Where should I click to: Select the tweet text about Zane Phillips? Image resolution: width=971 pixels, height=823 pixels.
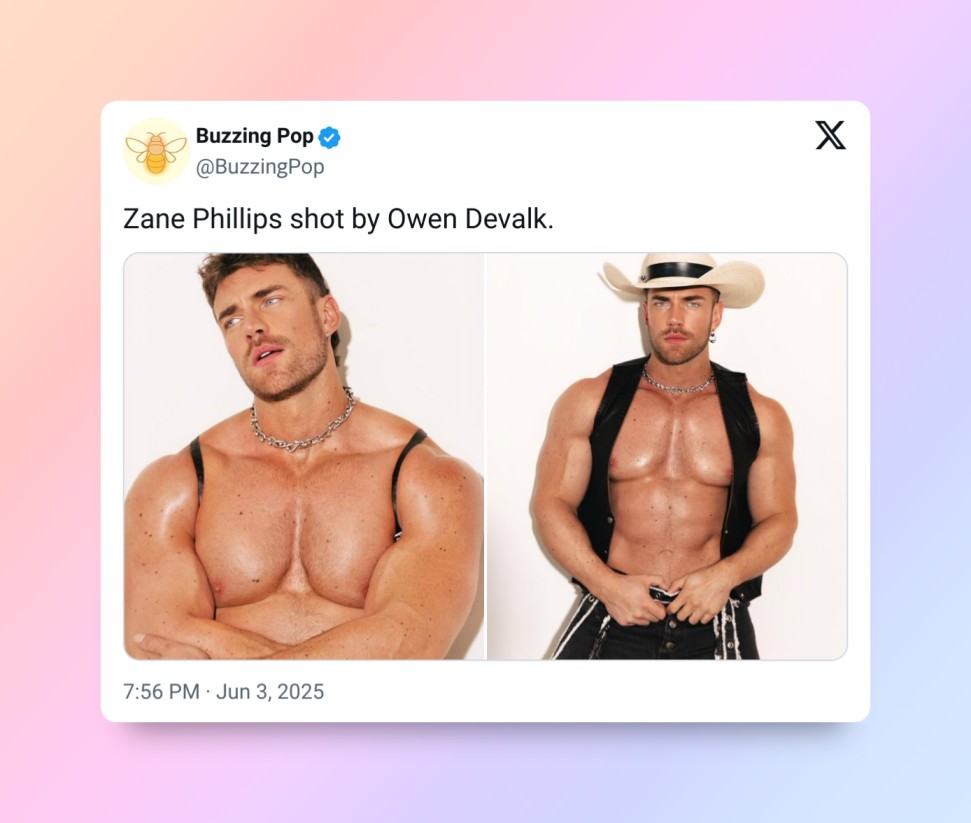338,219
